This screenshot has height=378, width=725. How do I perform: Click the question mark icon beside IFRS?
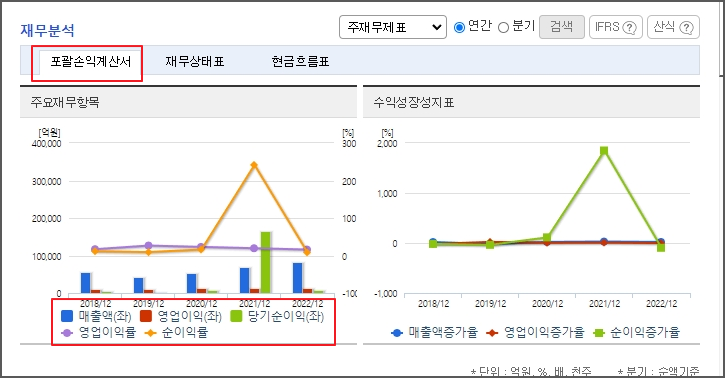coord(629,28)
